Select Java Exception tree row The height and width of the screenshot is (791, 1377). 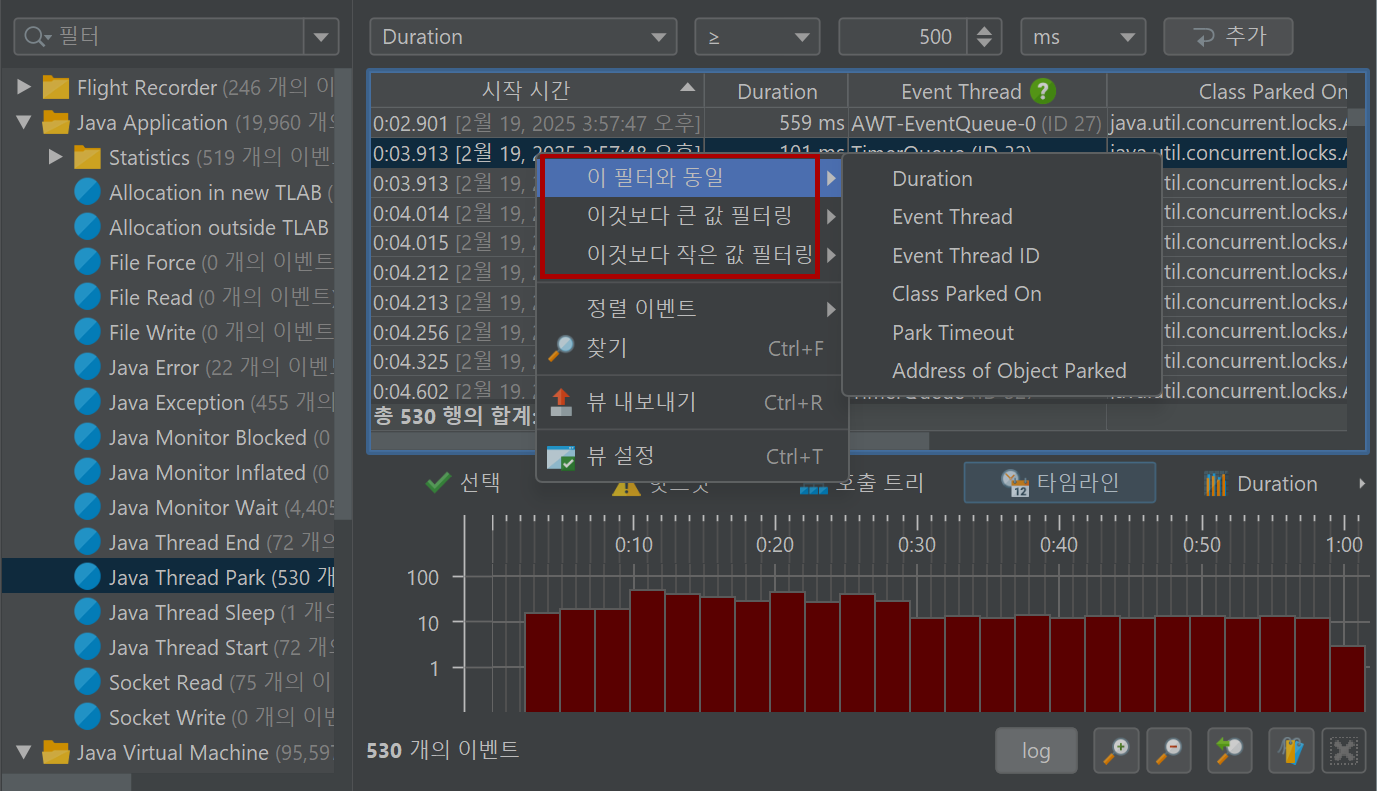click(168, 403)
